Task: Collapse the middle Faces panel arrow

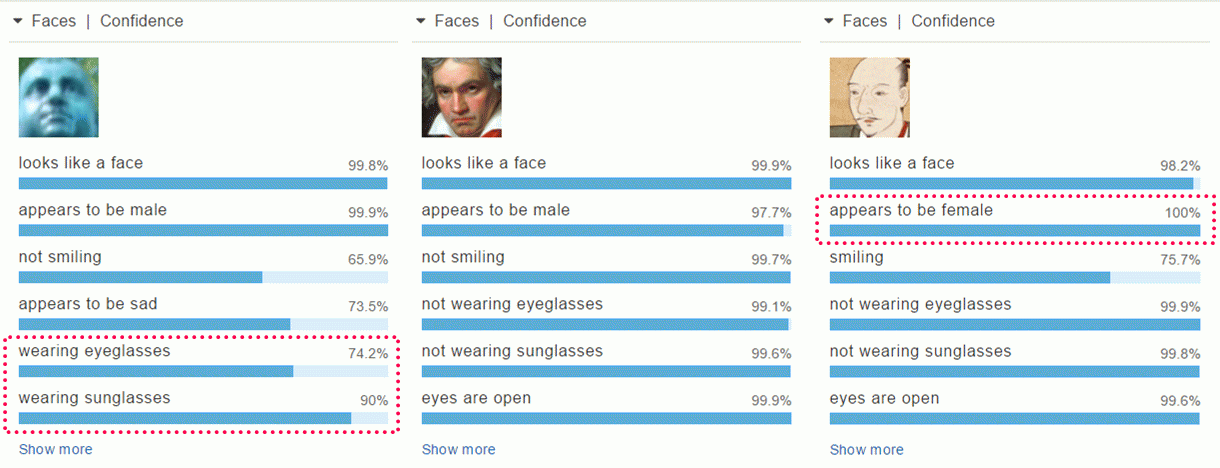Action: pos(420,21)
